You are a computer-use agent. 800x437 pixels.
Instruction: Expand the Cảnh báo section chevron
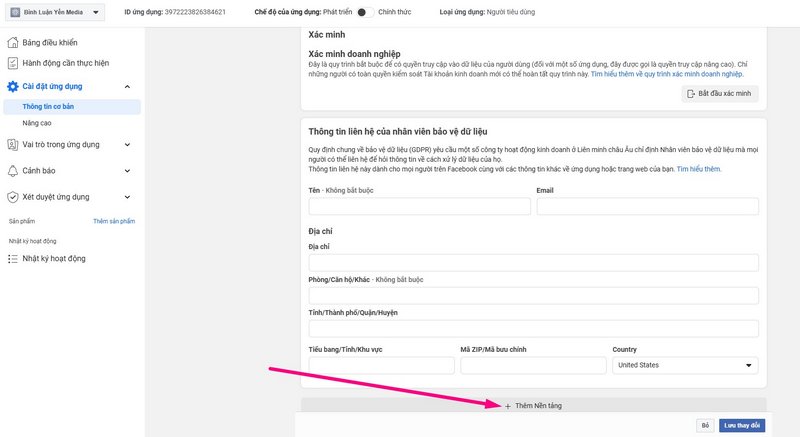click(127, 171)
